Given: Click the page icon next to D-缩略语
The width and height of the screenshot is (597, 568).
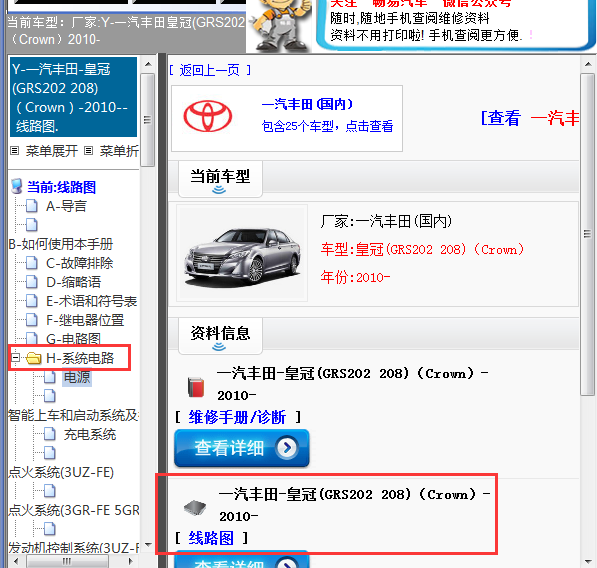Looking at the screenshot, I should pyautogui.click(x=32, y=282).
